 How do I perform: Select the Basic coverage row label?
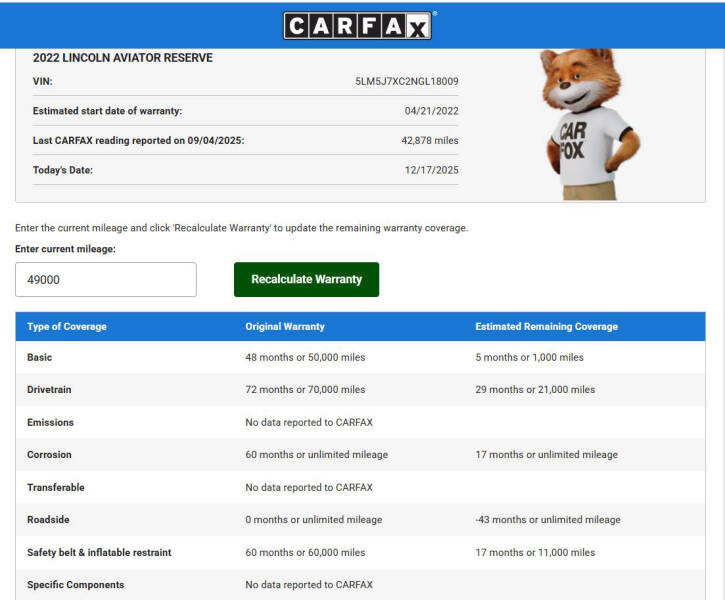40,357
